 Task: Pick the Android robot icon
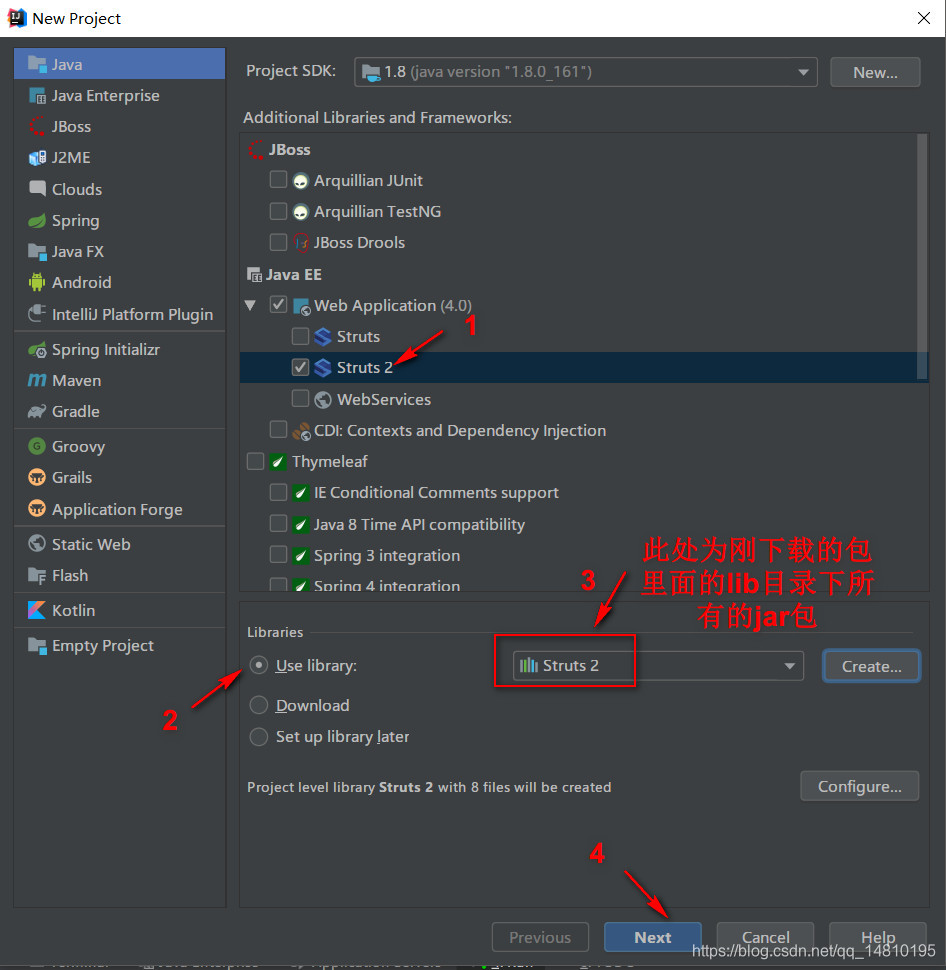pos(37,282)
